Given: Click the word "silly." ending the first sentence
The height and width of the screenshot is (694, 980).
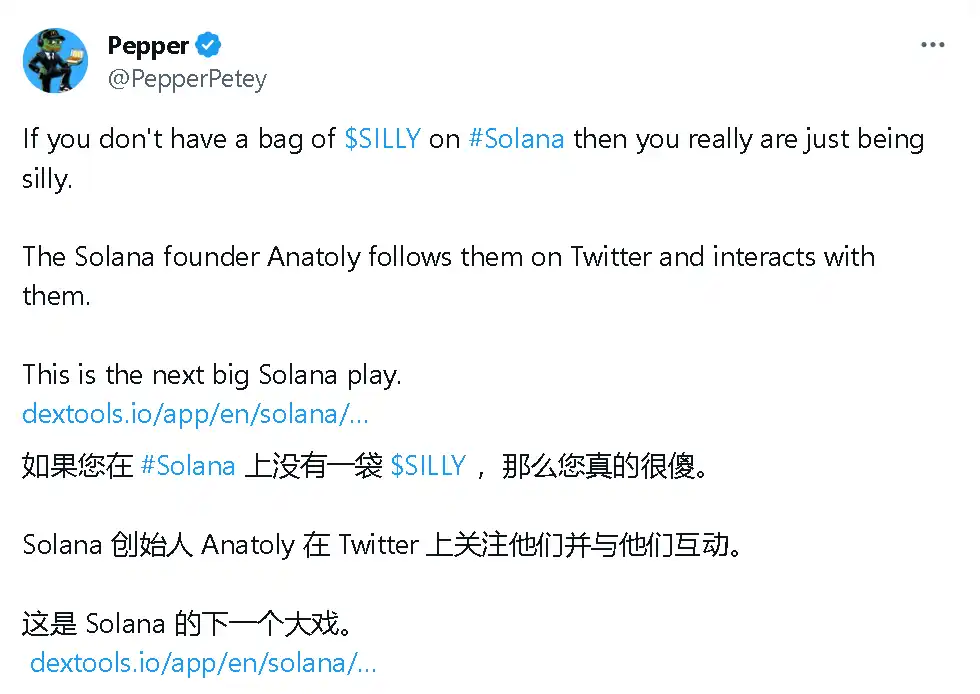Looking at the screenshot, I should tap(48, 181).
